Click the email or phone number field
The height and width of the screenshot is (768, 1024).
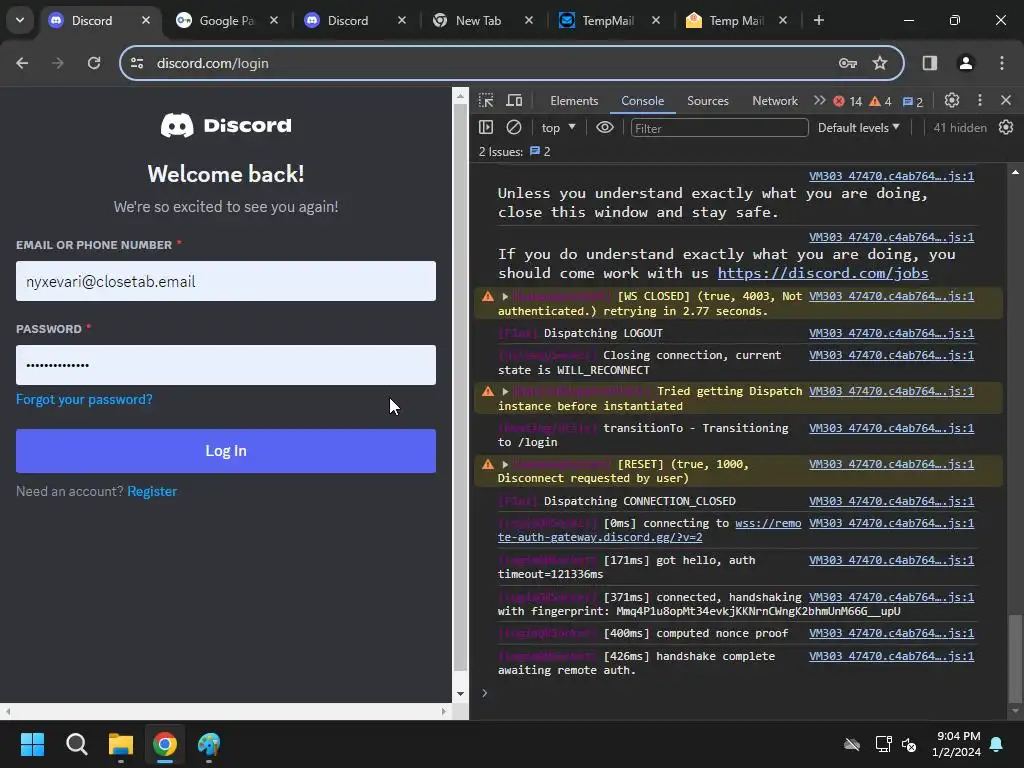pyautogui.click(x=226, y=281)
